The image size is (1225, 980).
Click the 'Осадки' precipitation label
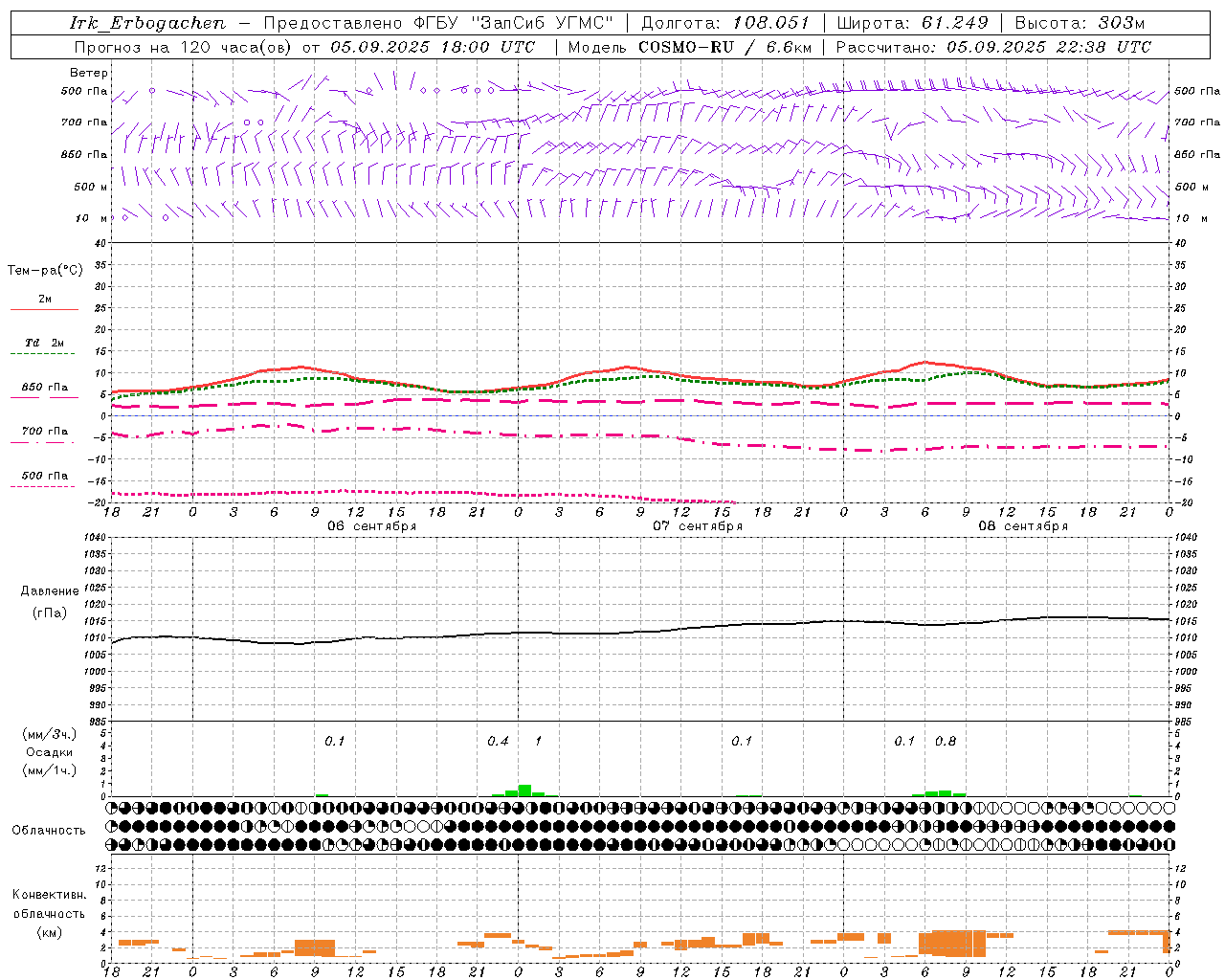(x=50, y=752)
